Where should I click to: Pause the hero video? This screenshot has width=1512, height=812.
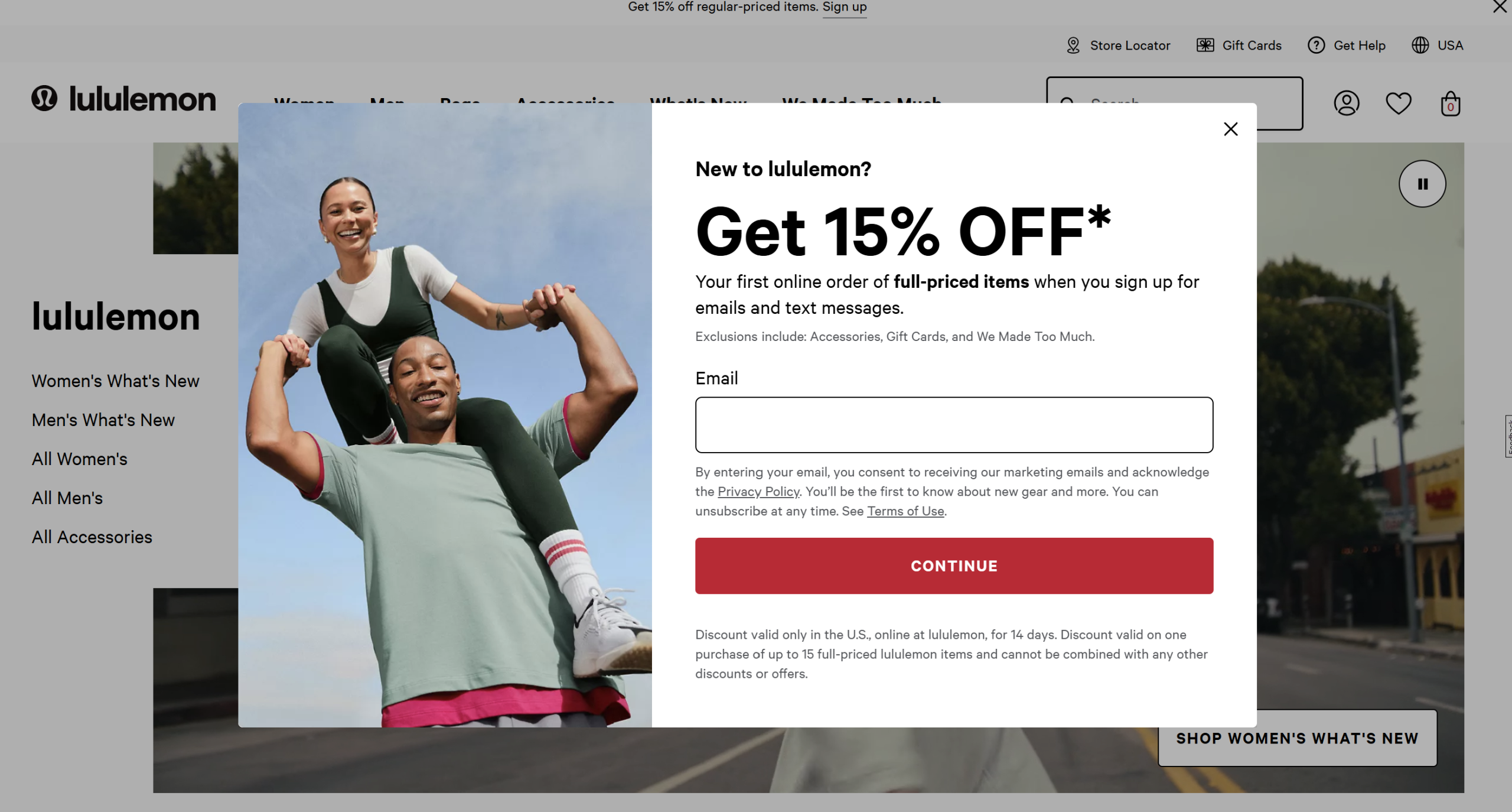pos(1422,184)
